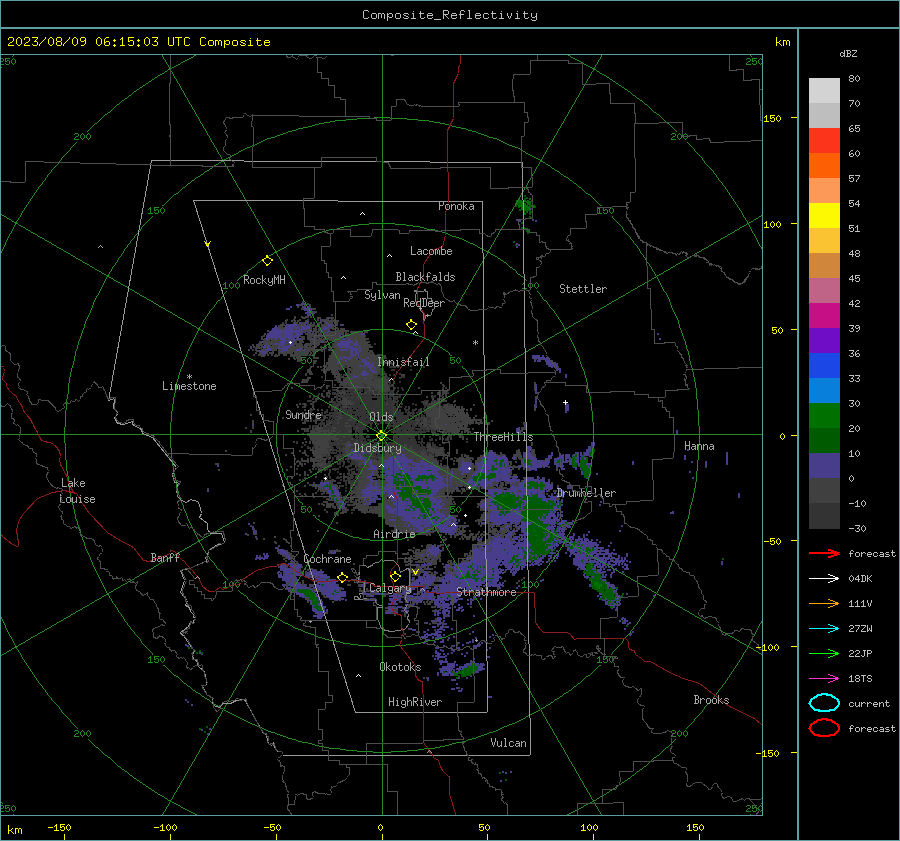Click the green radar echo north of Stettler
The width and height of the screenshot is (900, 841).
524,205
